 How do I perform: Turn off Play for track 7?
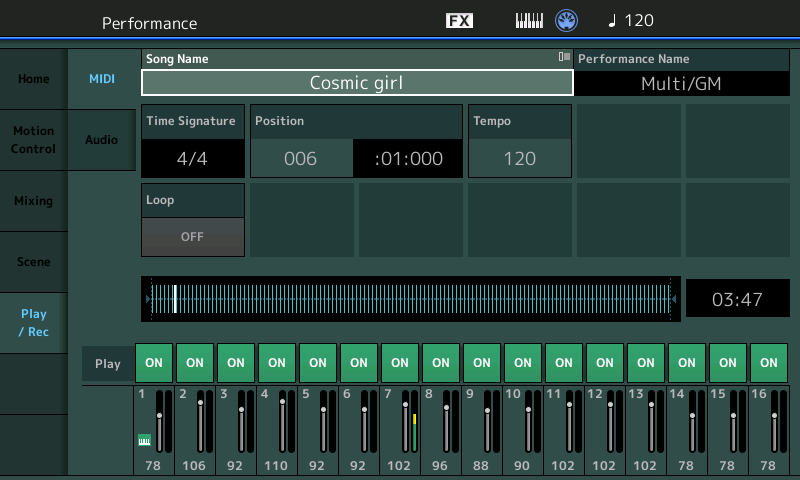click(x=400, y=363)
